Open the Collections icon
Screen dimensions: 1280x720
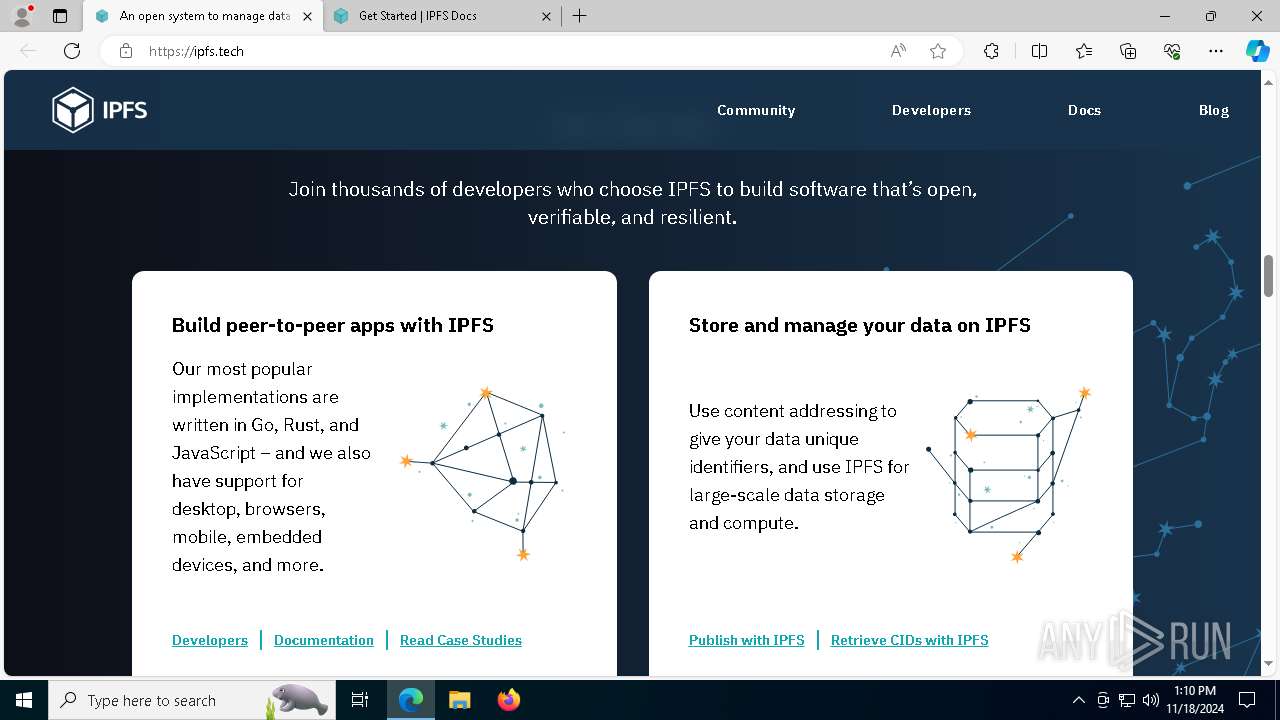(x=1128, y=51)
